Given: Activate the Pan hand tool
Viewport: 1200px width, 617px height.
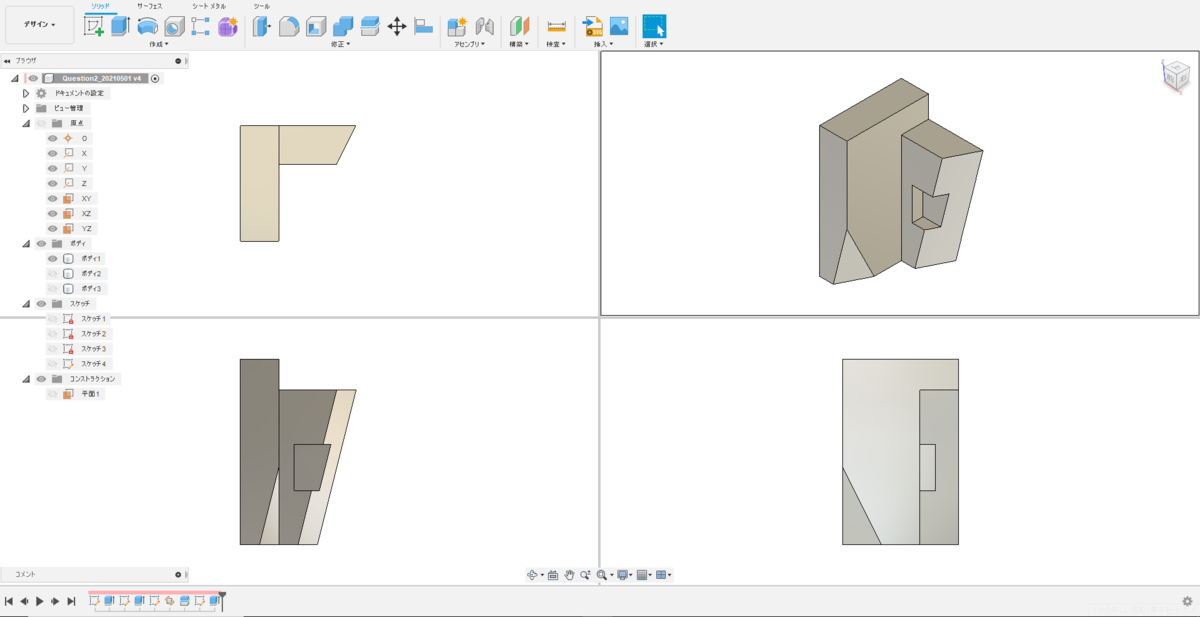Looking at the screenshot, I should (x=569, y=575).
